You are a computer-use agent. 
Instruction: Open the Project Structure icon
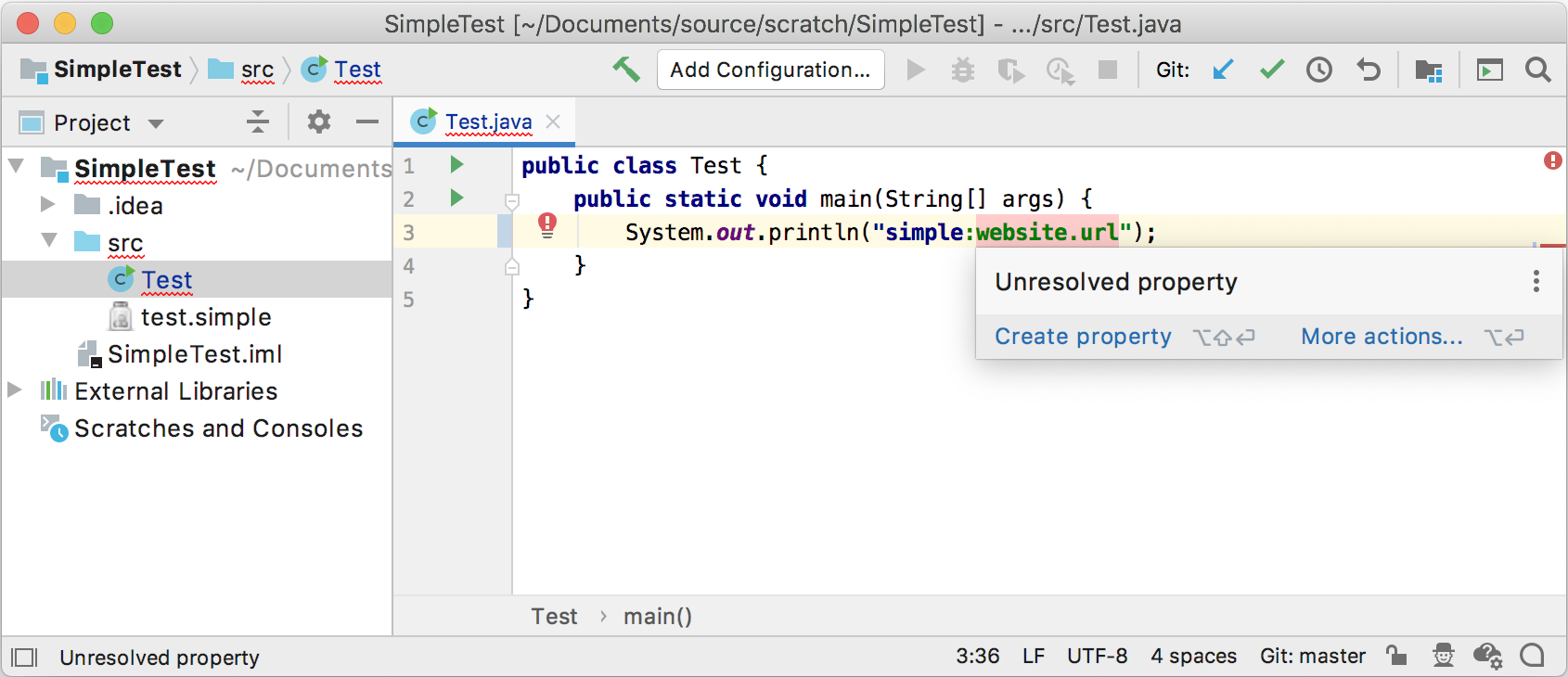click(x=1428, y=70)
